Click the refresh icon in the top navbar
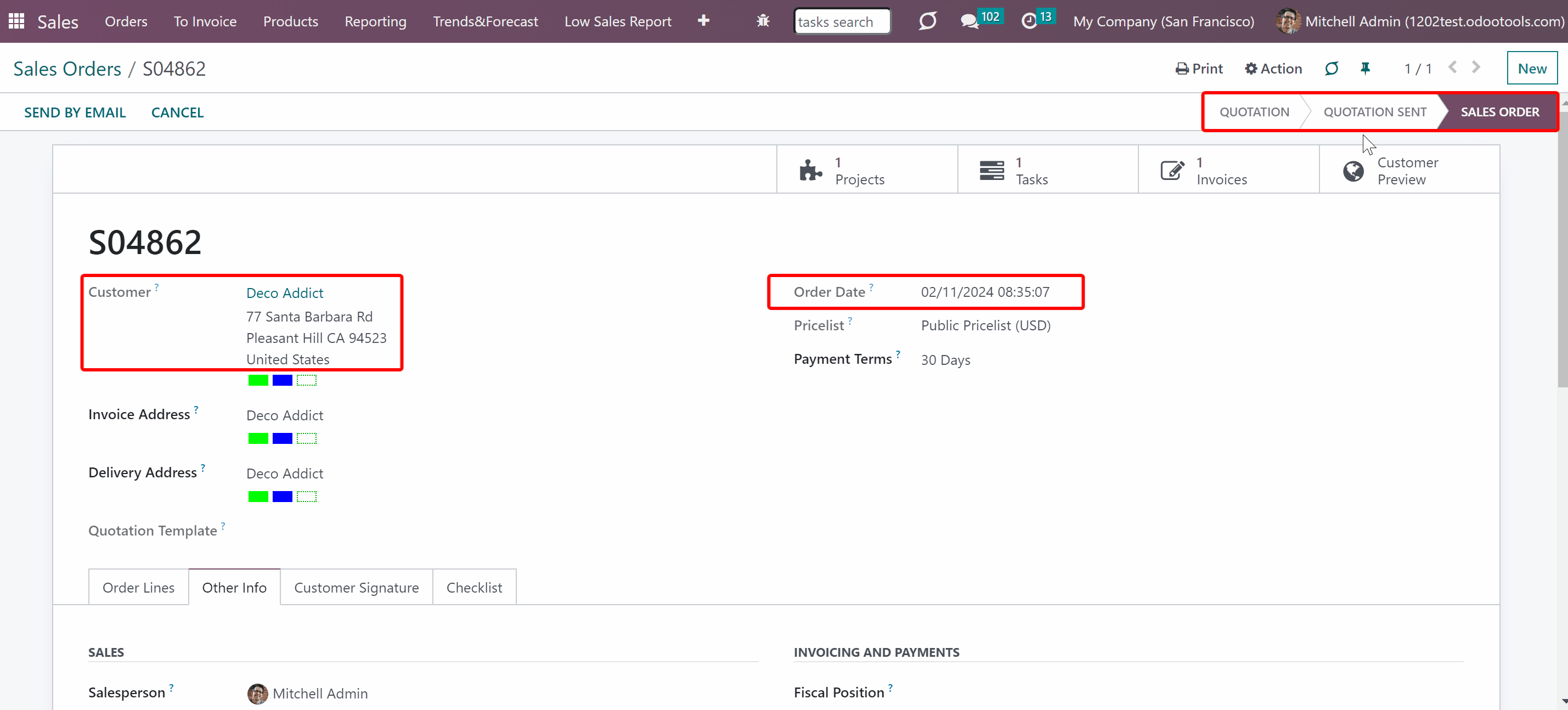1568x710 pixels. click(x=927, y=21)
